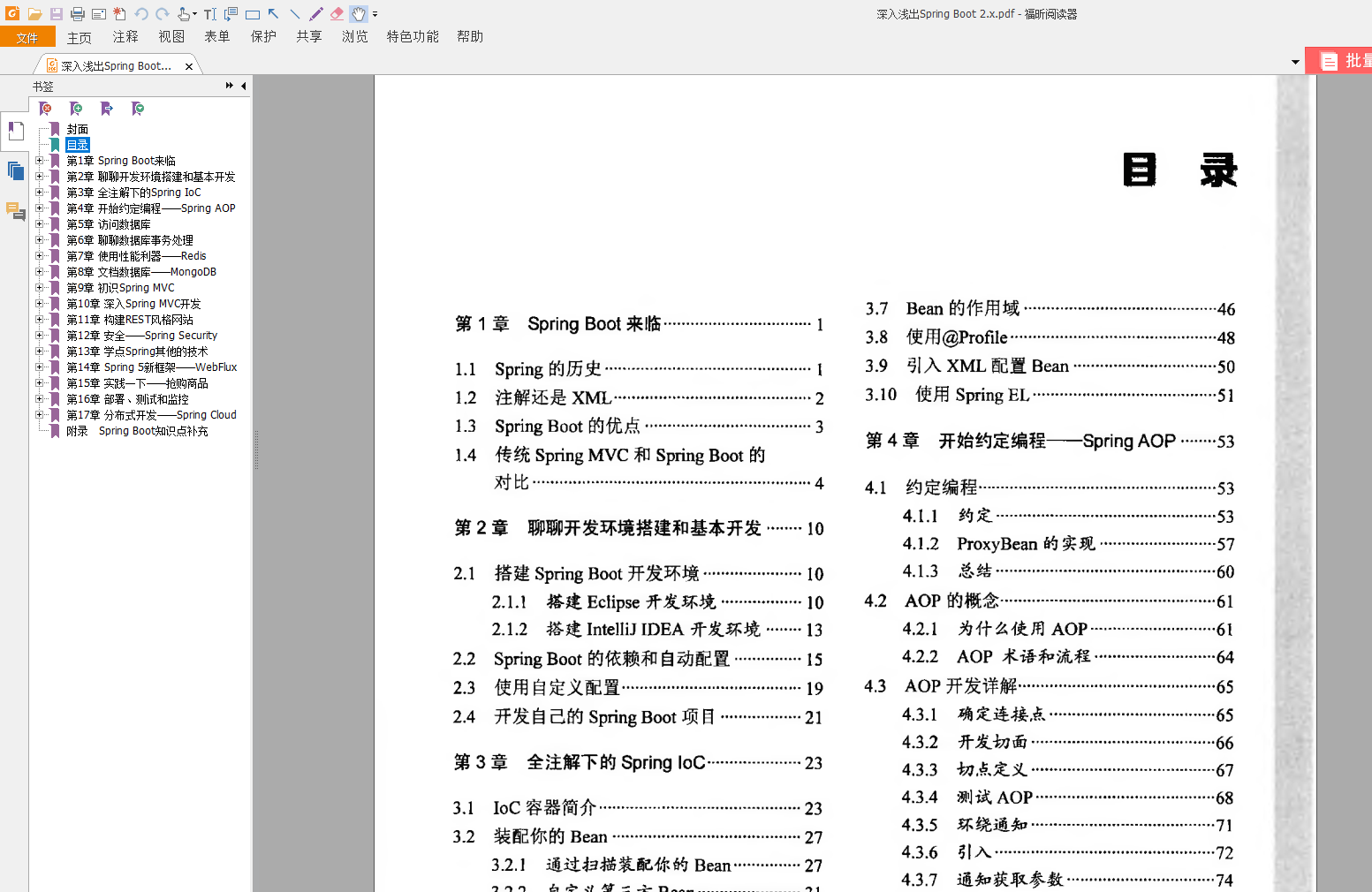Expand the bookmark panel with double-arrow button
Screen dimensions: 1372x892
[230, 86]
